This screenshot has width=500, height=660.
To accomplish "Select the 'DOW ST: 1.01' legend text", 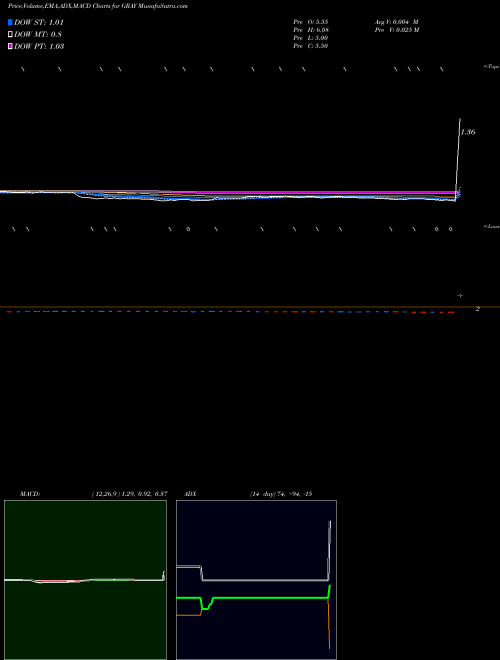I will pos(39,22).
